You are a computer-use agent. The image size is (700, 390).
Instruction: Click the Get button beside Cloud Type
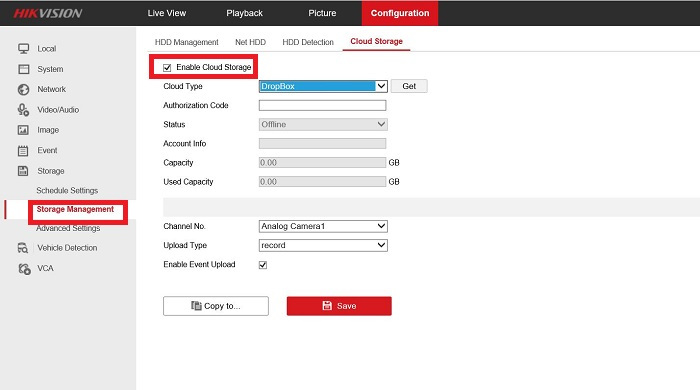click(x=409, y=86)
